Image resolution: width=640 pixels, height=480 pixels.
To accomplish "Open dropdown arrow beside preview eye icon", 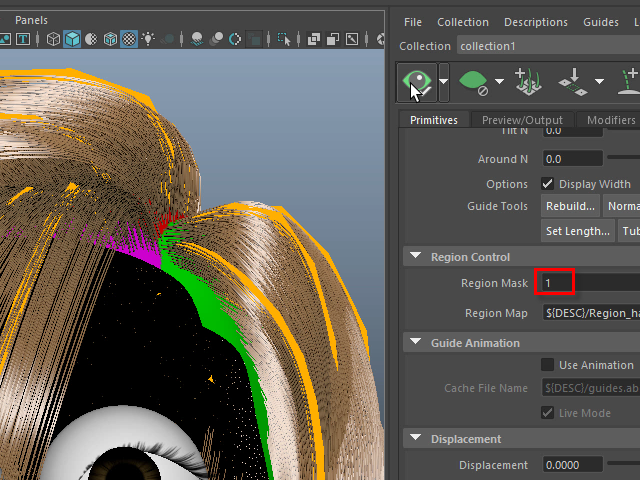I will pos(443,81).
